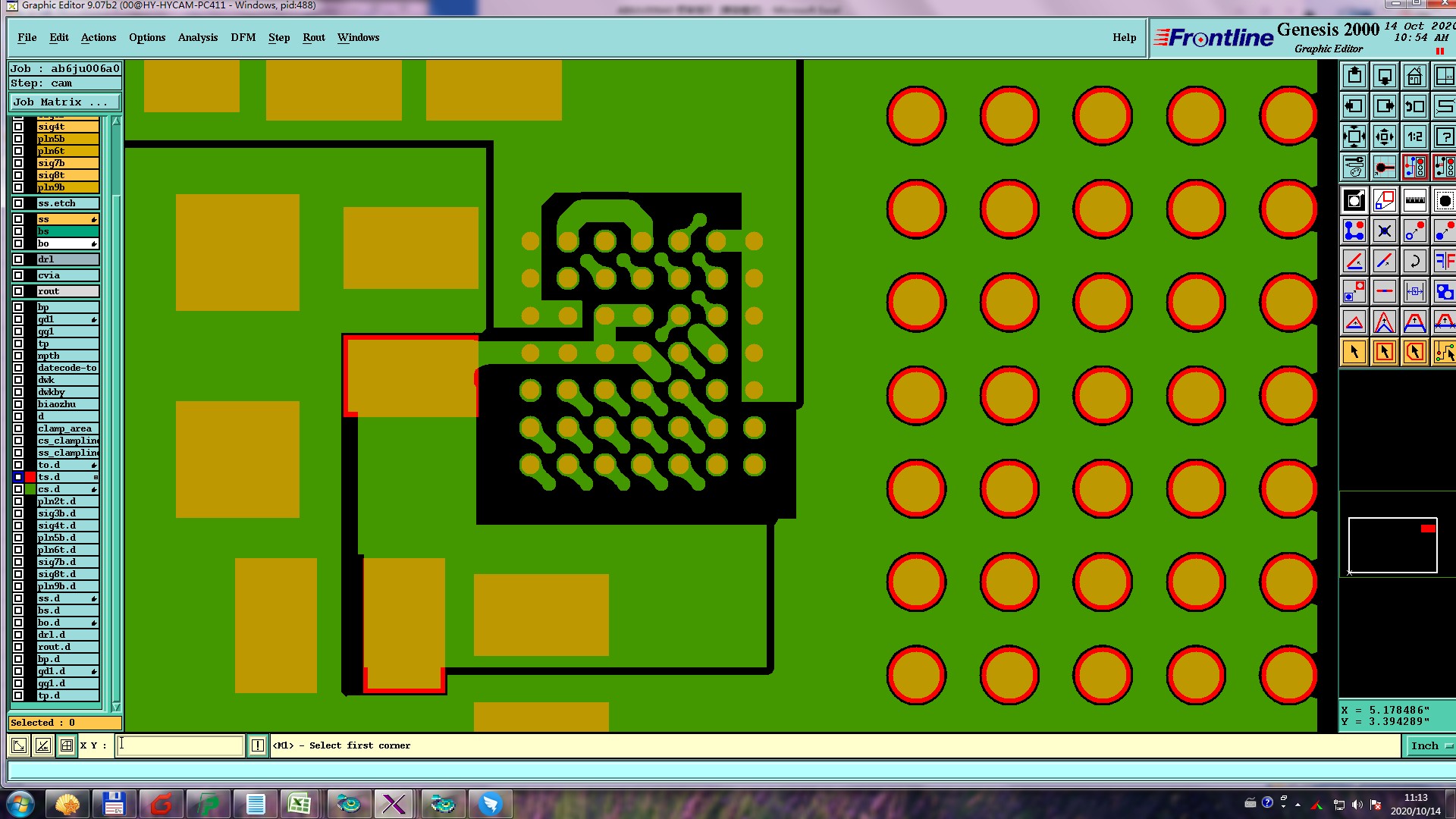
Task: Click the wrench and palette tools icon
Action: point(1354,167)
